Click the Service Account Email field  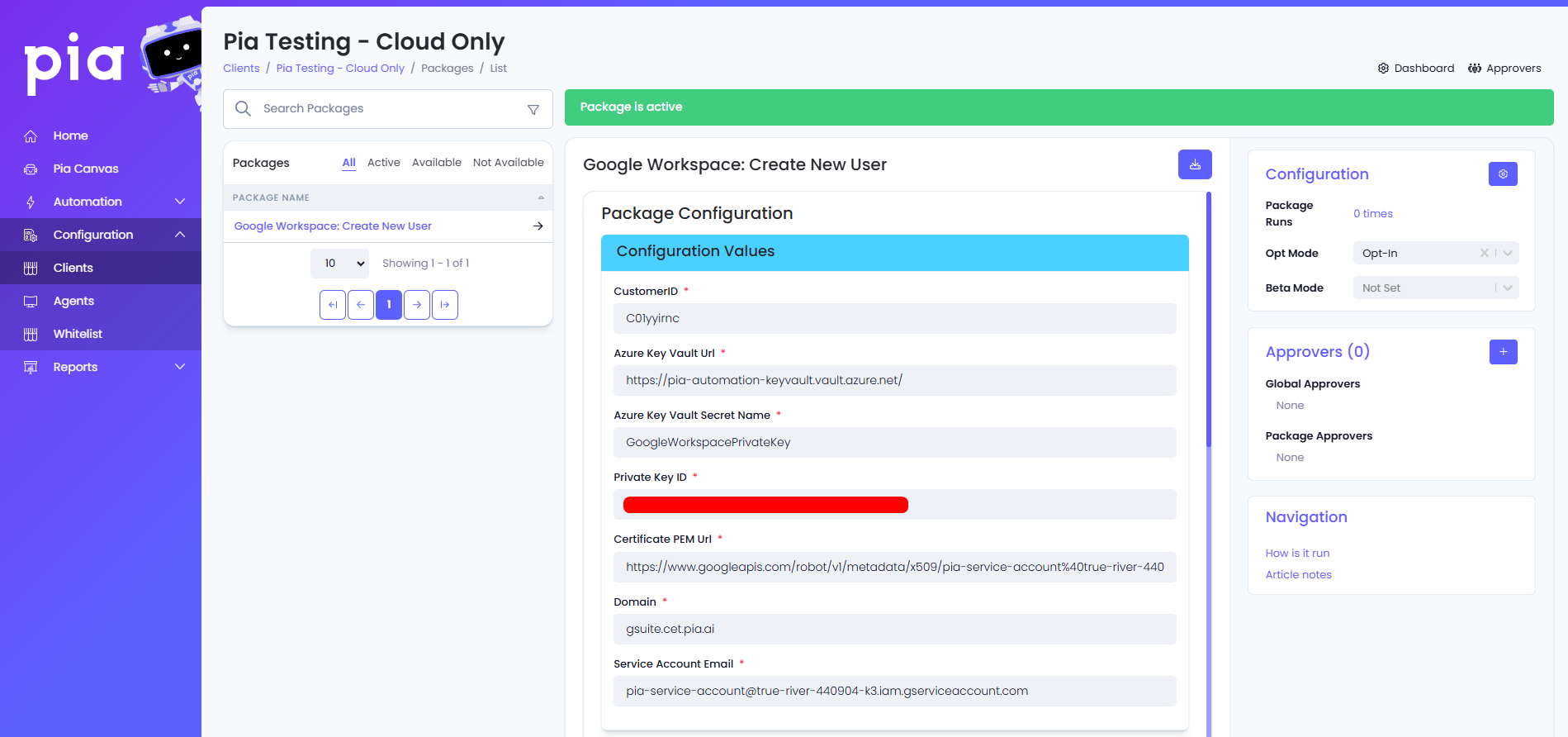pyautogui.click(x=895, y=691)
